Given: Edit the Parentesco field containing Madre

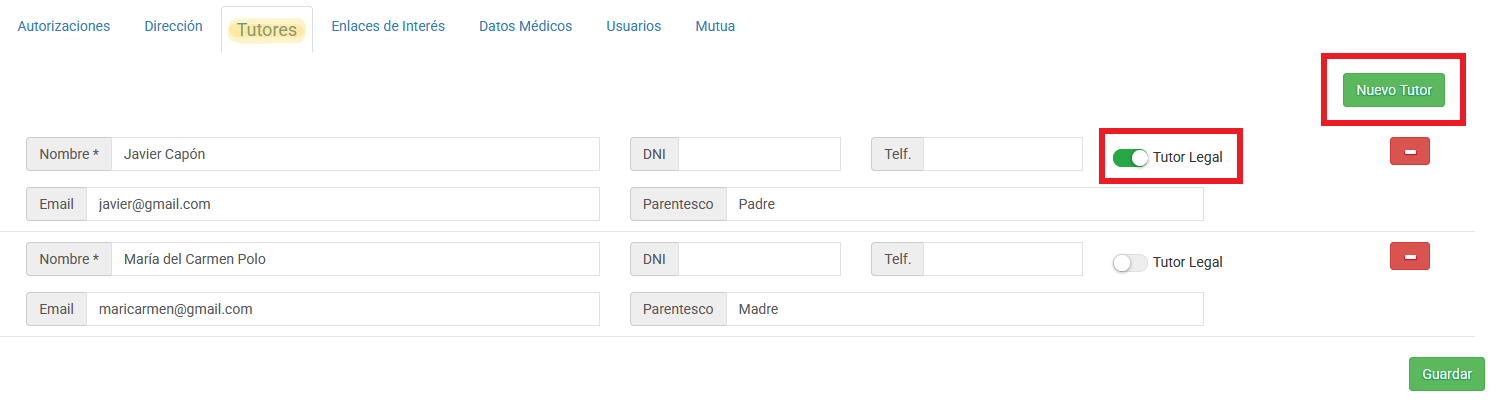Looking at the screenshot, I should pyautogui.click(x=964, y=309).
